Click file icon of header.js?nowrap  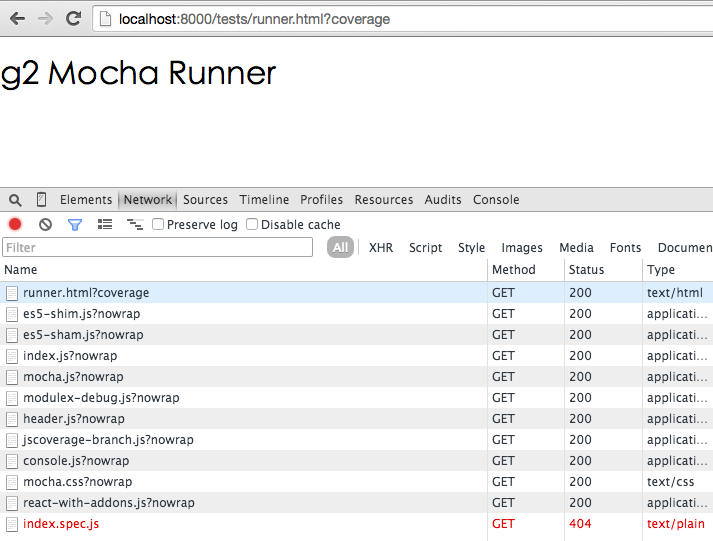point(12,419)
